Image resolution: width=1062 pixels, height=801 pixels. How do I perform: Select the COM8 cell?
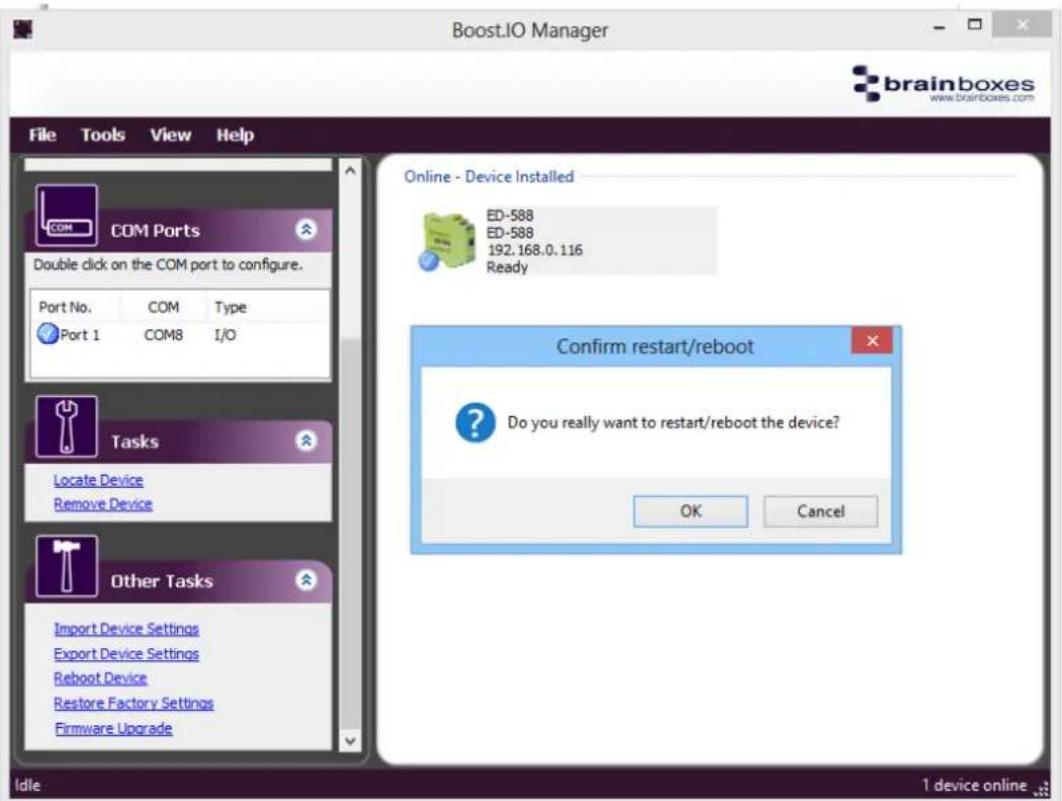click(x=163, y=335)
